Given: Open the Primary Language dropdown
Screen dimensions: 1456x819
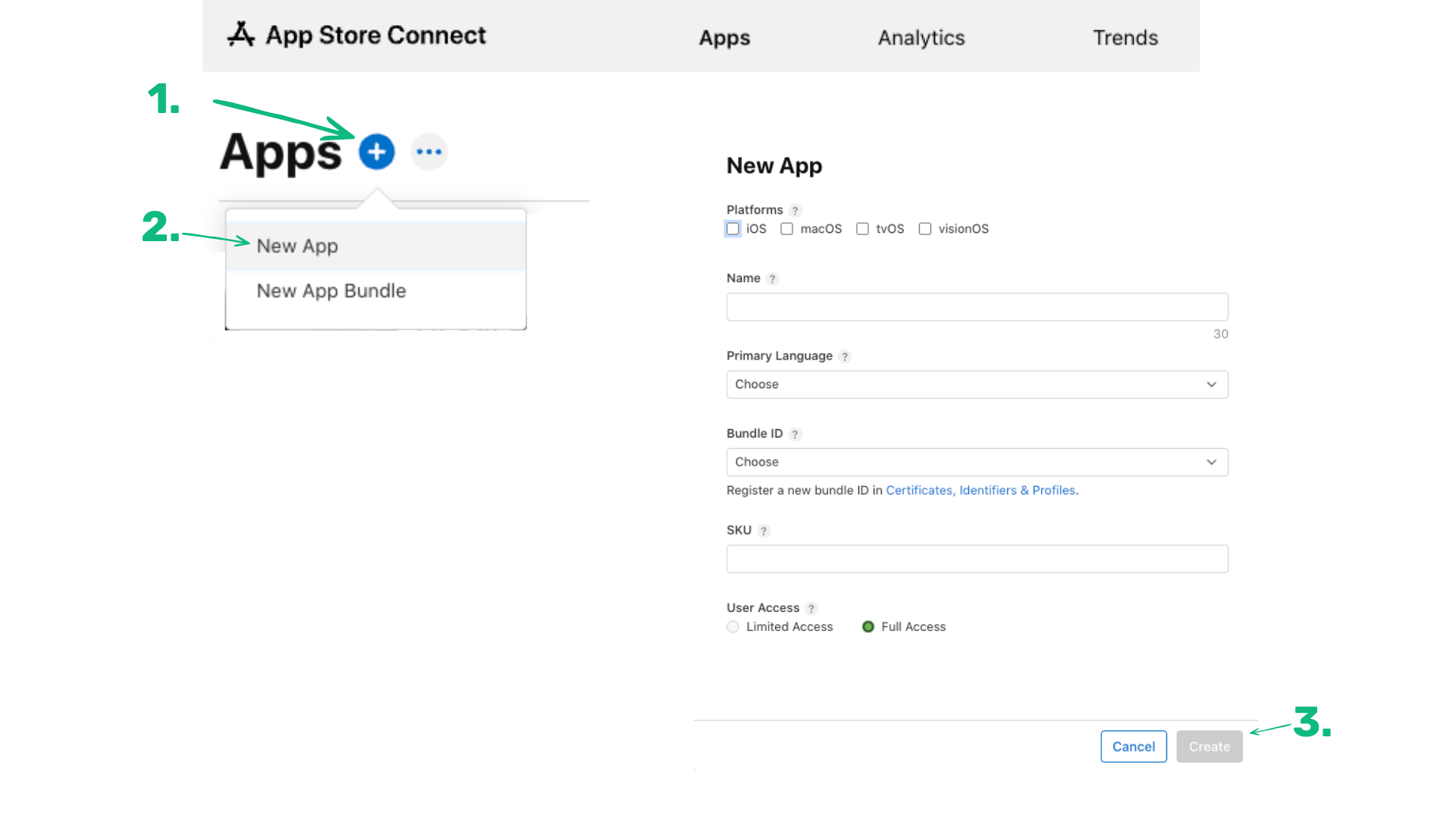Looking at the screenshot, I should click(977, 384).
